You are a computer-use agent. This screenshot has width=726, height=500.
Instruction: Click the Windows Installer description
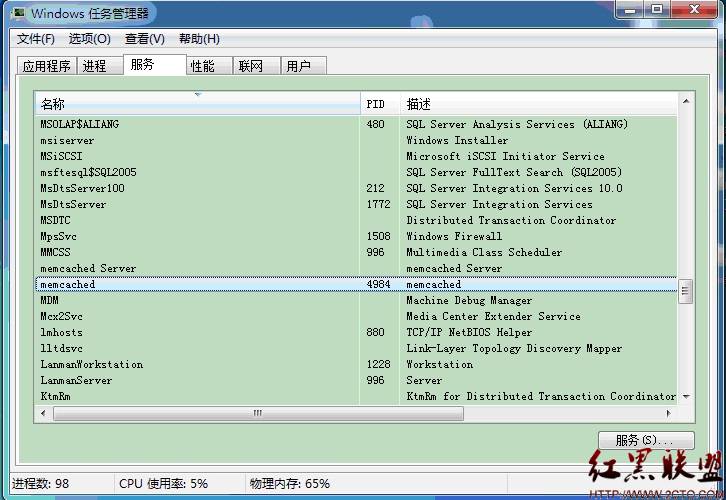(x=457, y=140)
